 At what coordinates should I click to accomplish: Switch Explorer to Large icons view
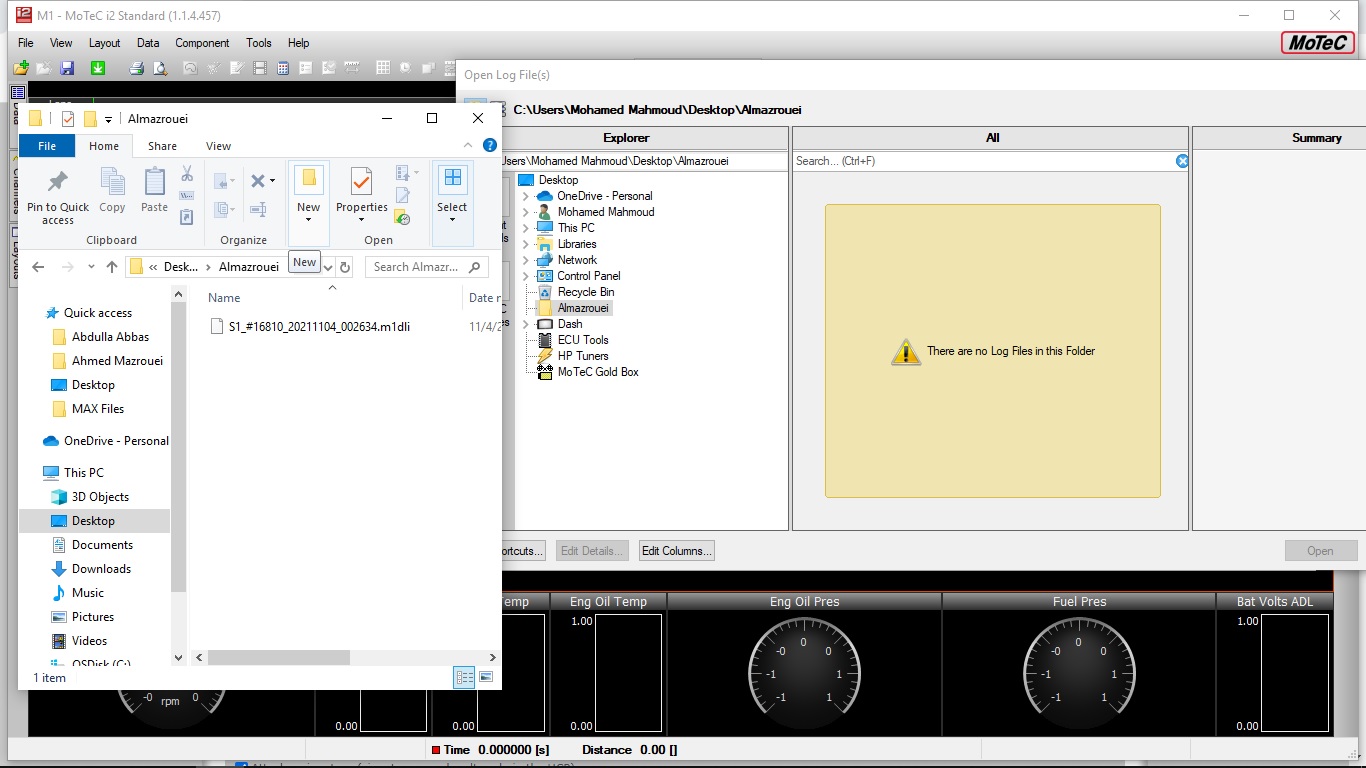pos(486,677)
